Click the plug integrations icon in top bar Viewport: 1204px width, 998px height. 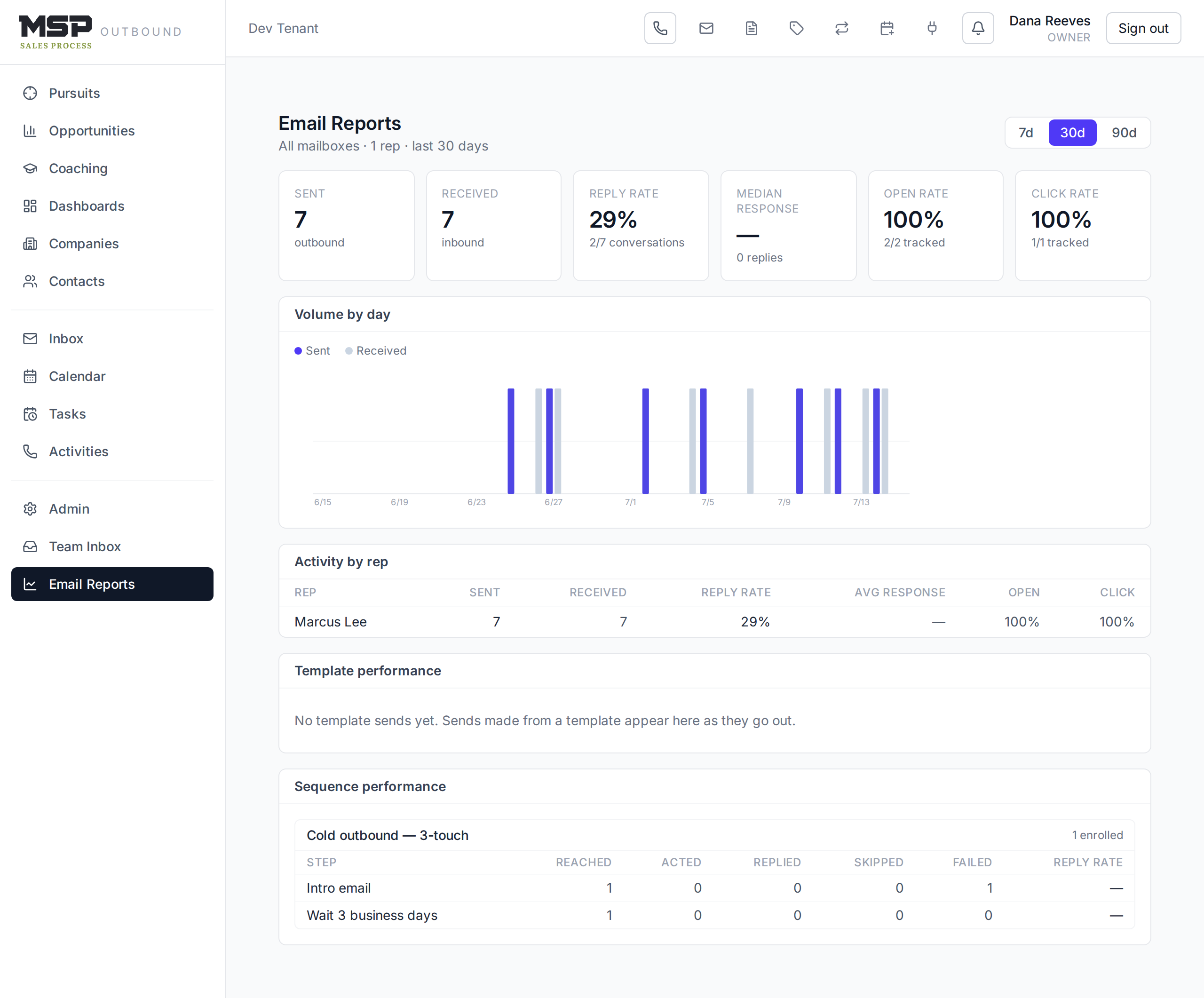(x=932, y=28)
